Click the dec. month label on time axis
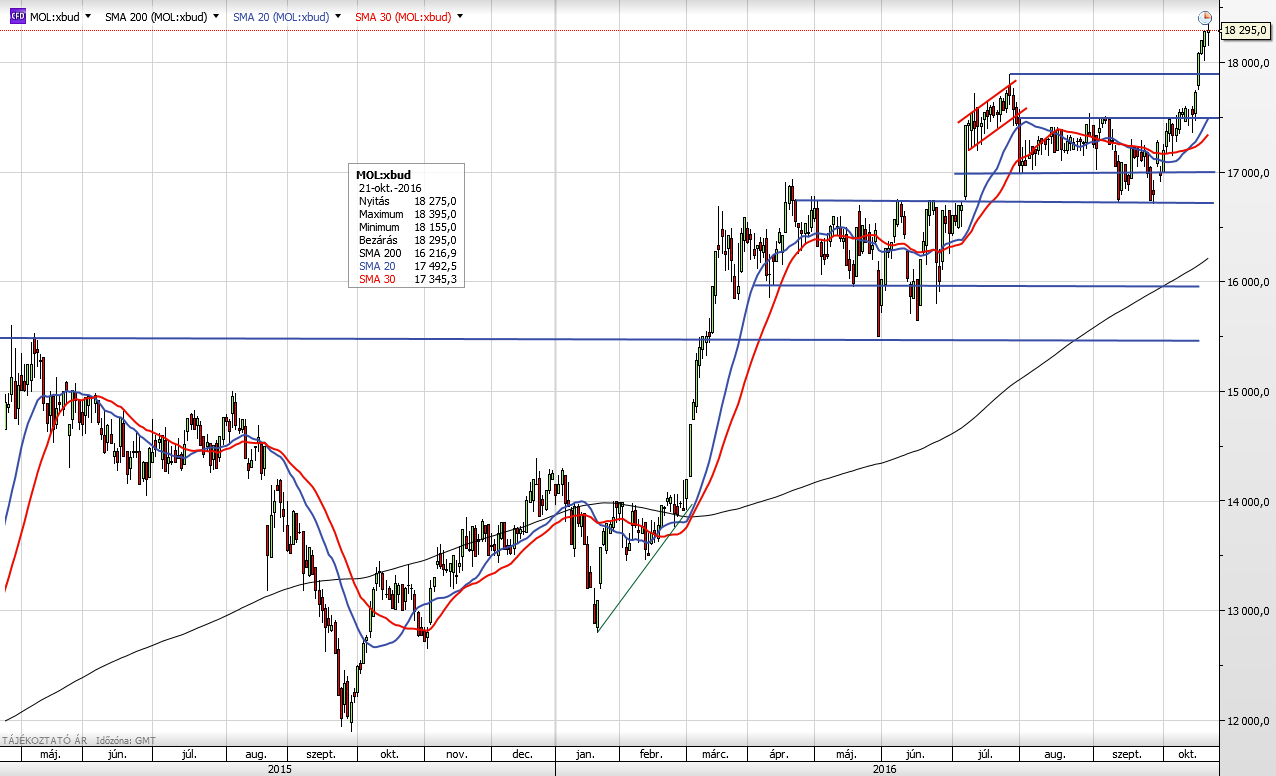 pos(521,754)
